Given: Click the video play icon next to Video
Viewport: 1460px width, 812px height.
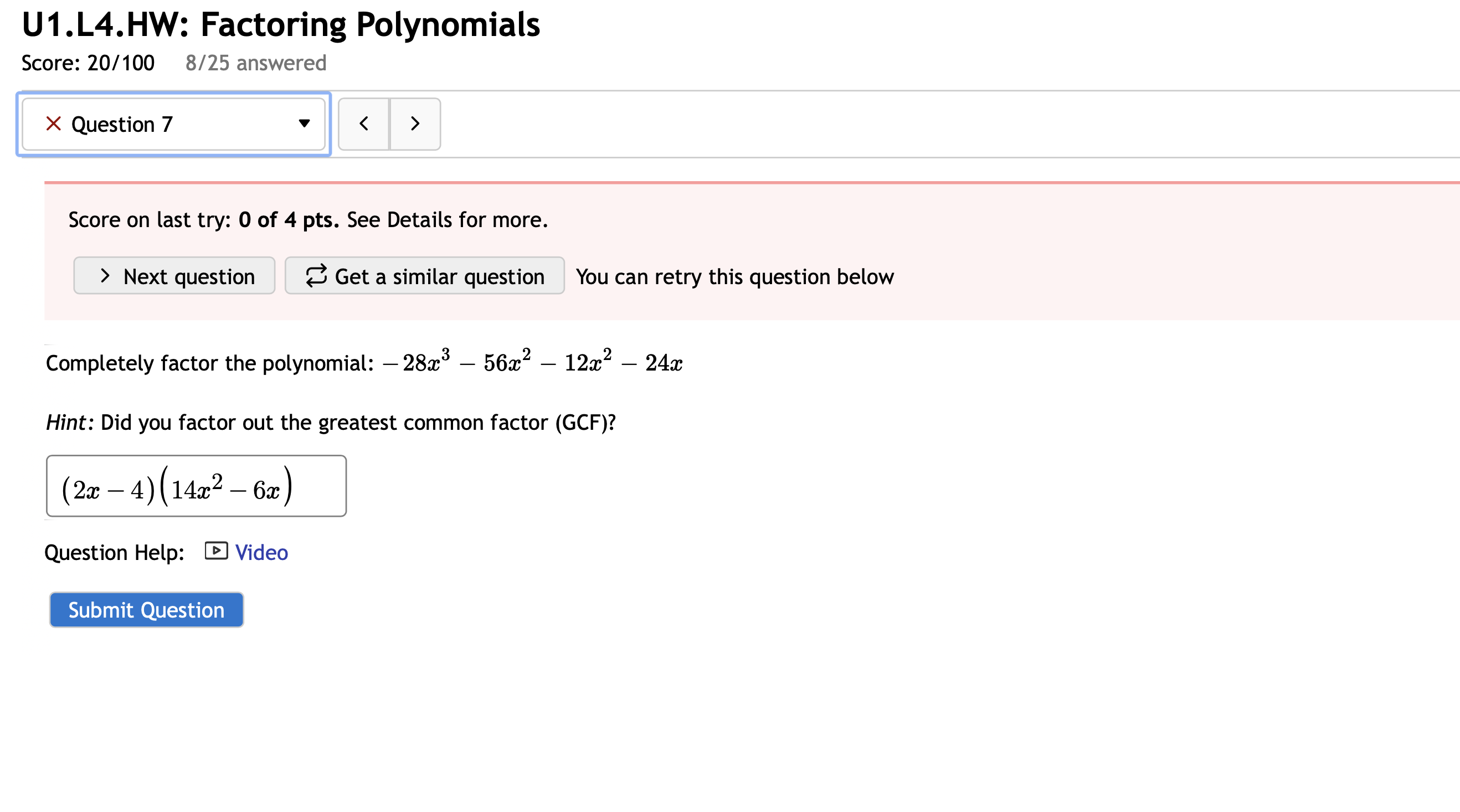Looking at the screenshot, I should coord(215,551).
